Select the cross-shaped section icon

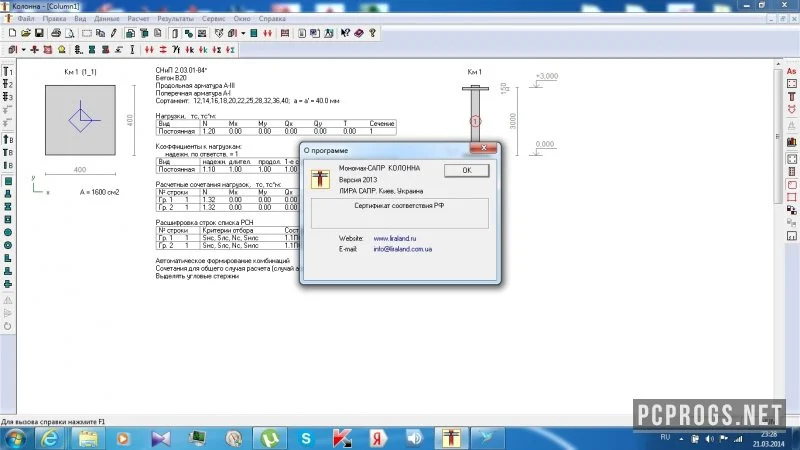pos(8,284)
